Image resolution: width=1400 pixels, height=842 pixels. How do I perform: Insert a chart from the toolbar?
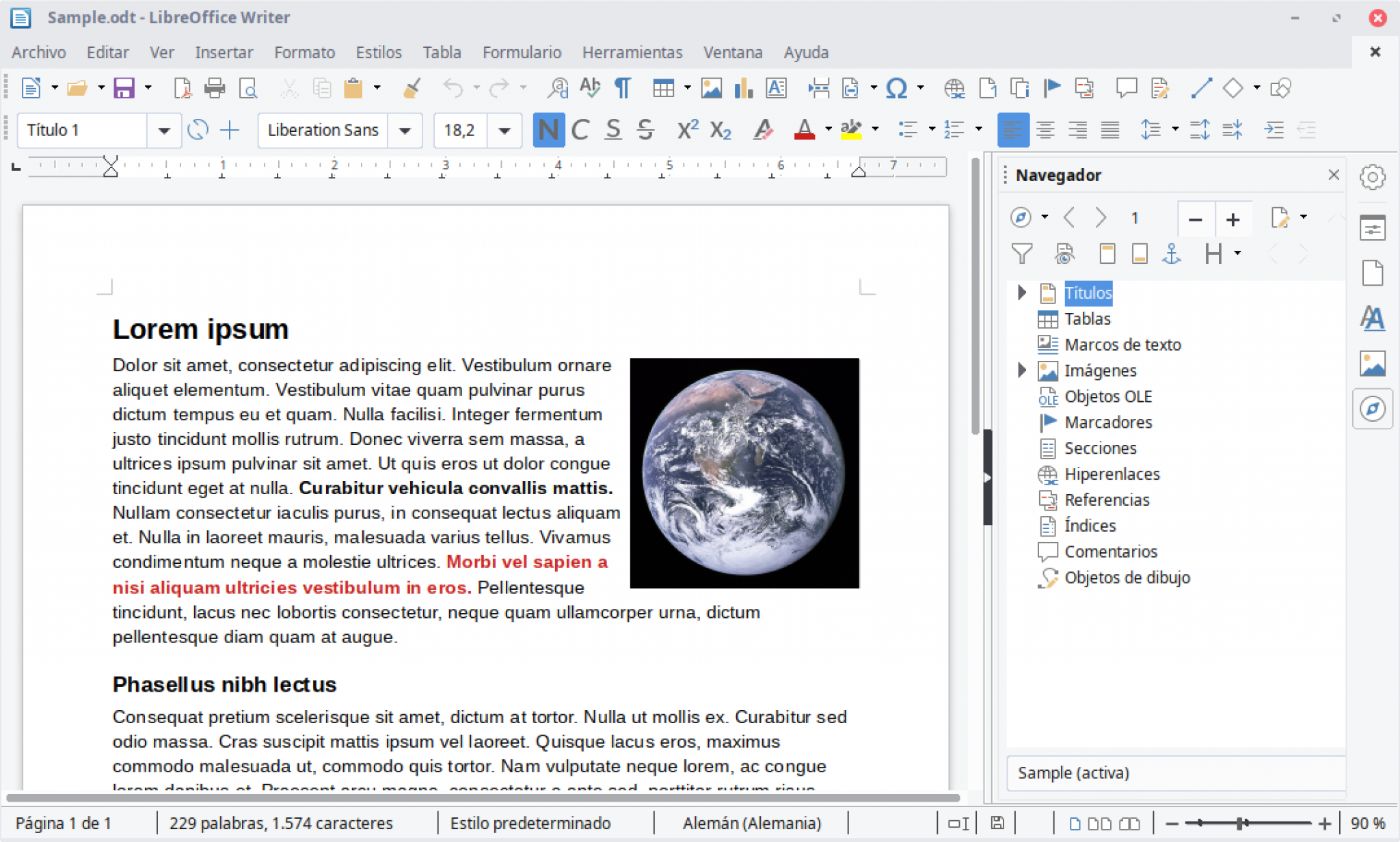(x=743, y=88)
